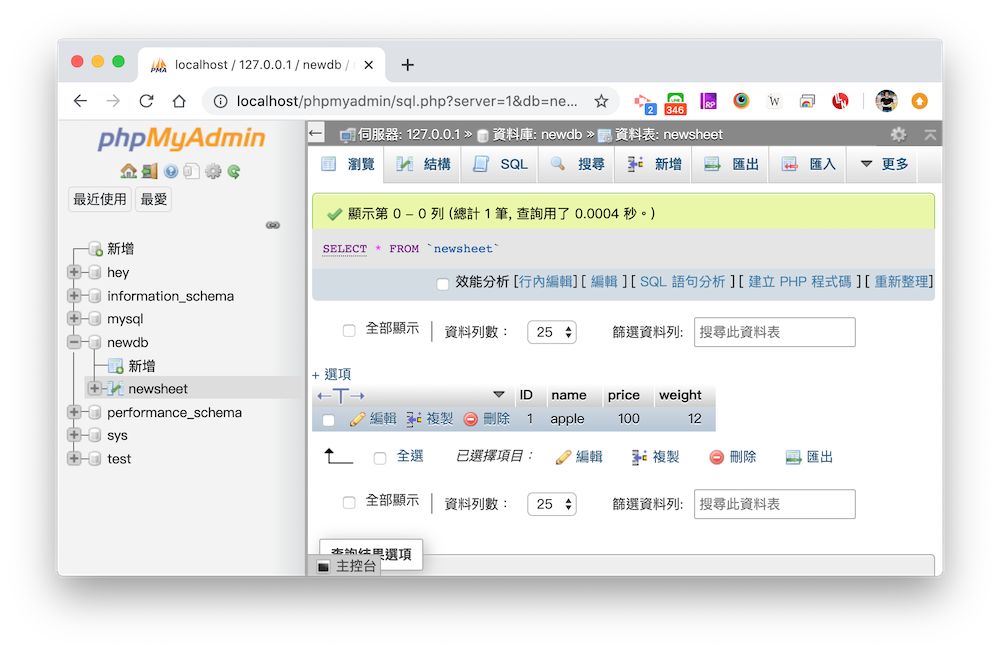Open the W extension icon

(774, 101)
